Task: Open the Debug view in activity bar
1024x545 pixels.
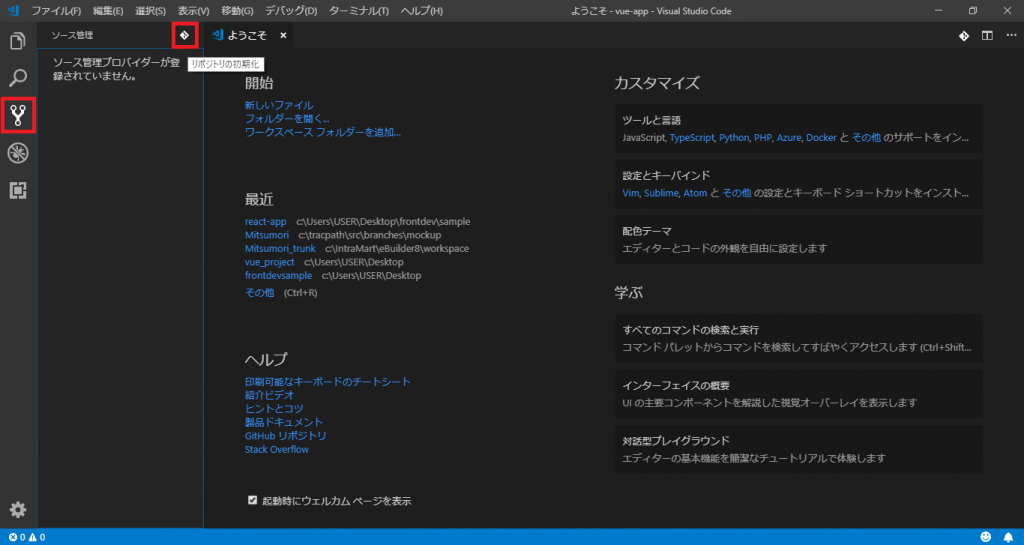Action: [18, 153]
